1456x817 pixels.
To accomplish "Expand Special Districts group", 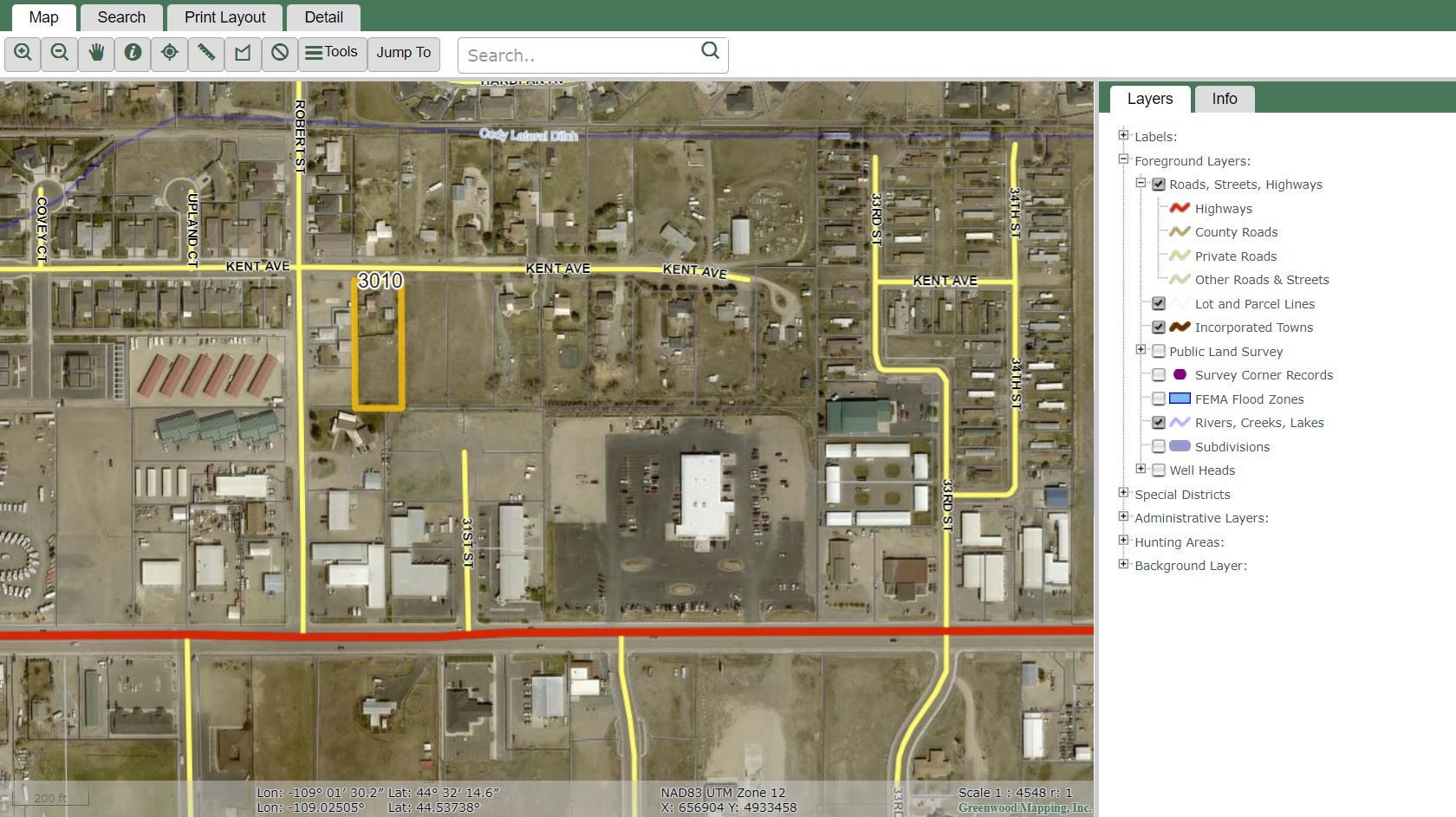I will click(x=1123, y=493).
